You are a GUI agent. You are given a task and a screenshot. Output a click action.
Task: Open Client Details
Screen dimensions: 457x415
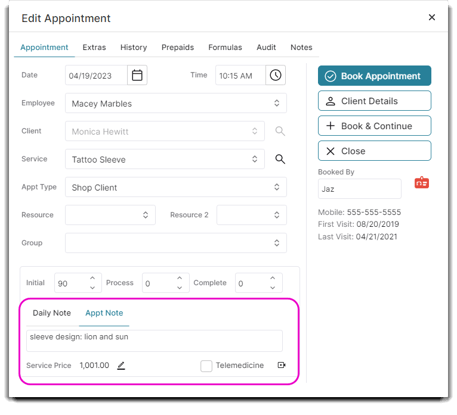click(x=374, y=101)
